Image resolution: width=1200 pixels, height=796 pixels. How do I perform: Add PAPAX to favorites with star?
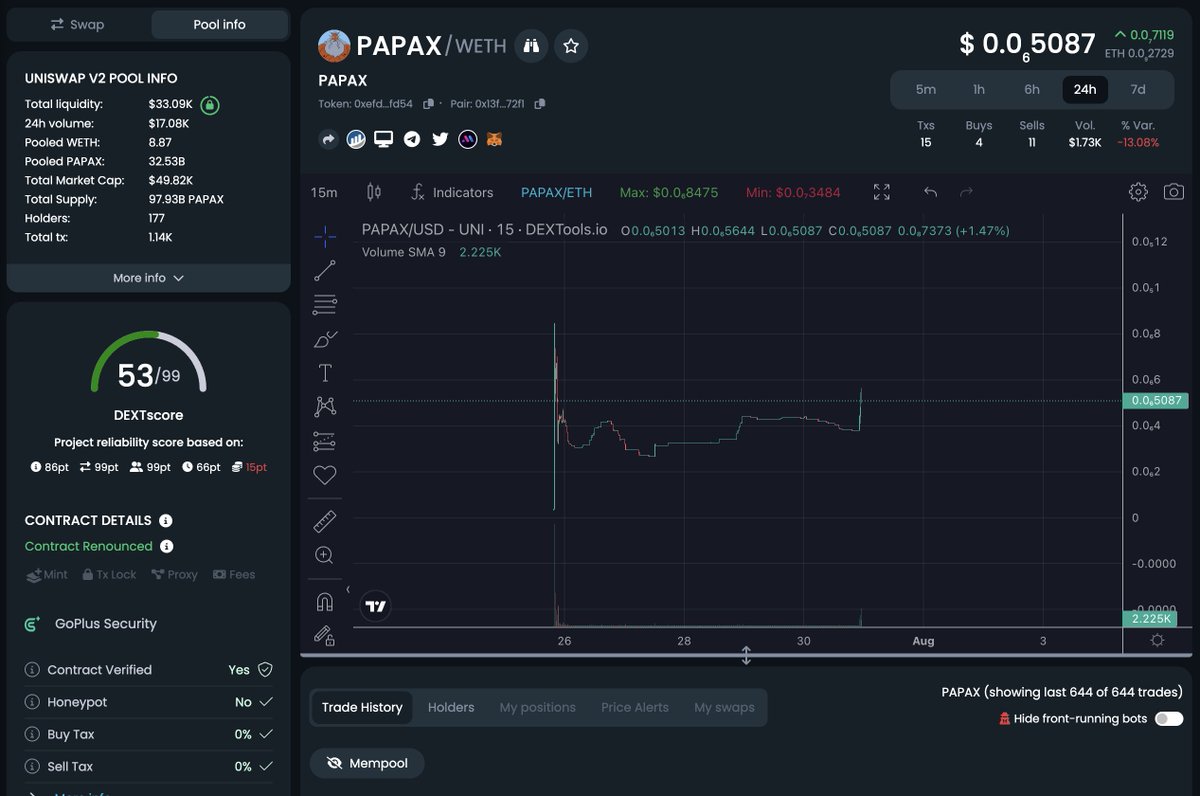[x=571, y=46]
